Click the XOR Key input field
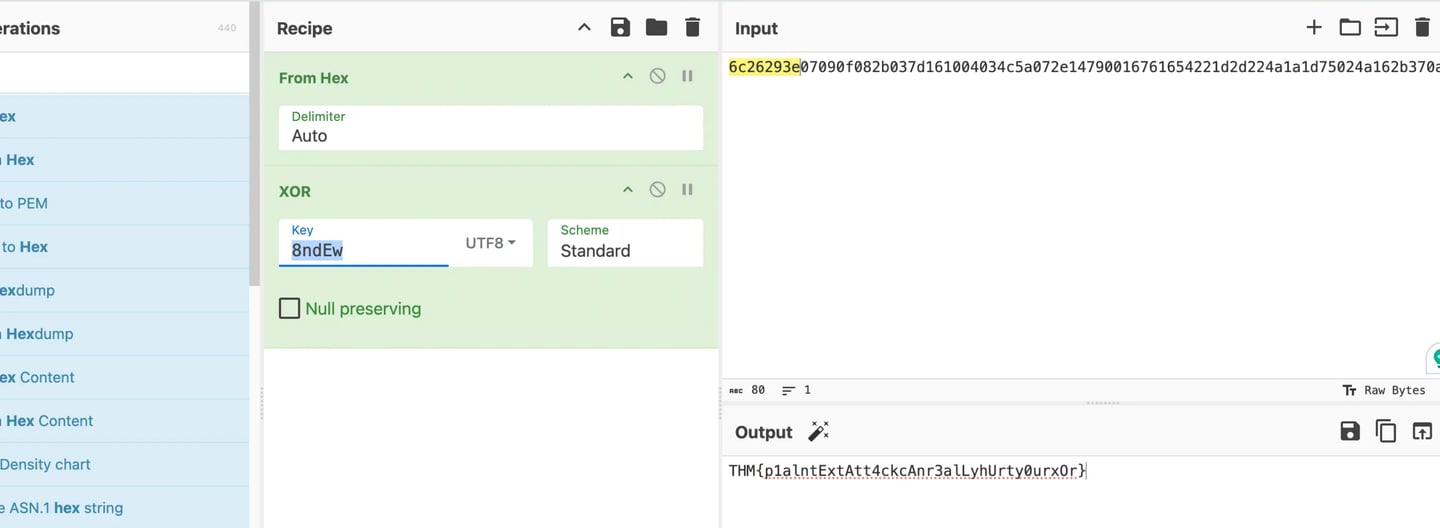 (363, 251)
